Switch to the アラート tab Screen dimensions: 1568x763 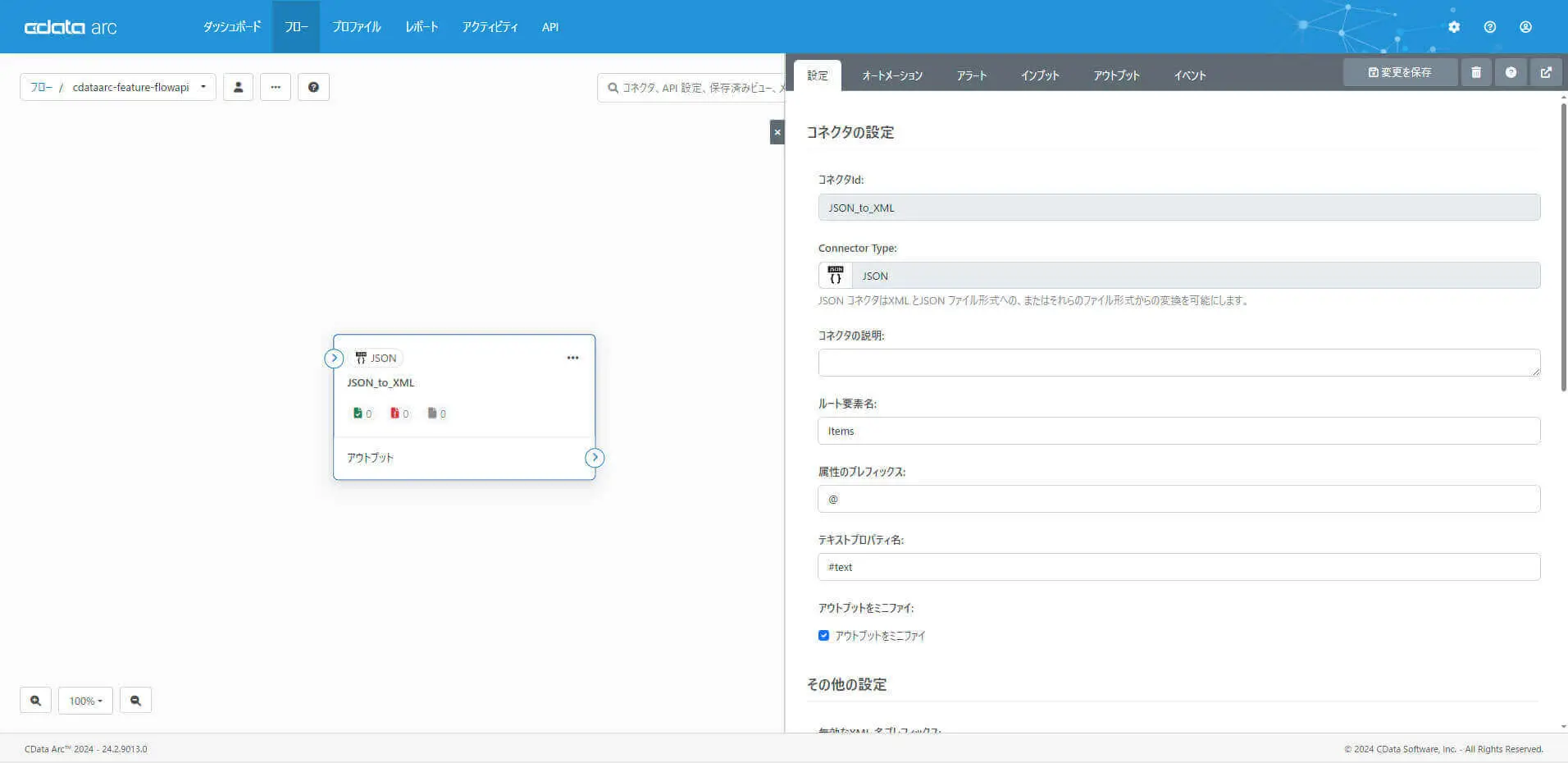tap(972, 75)
